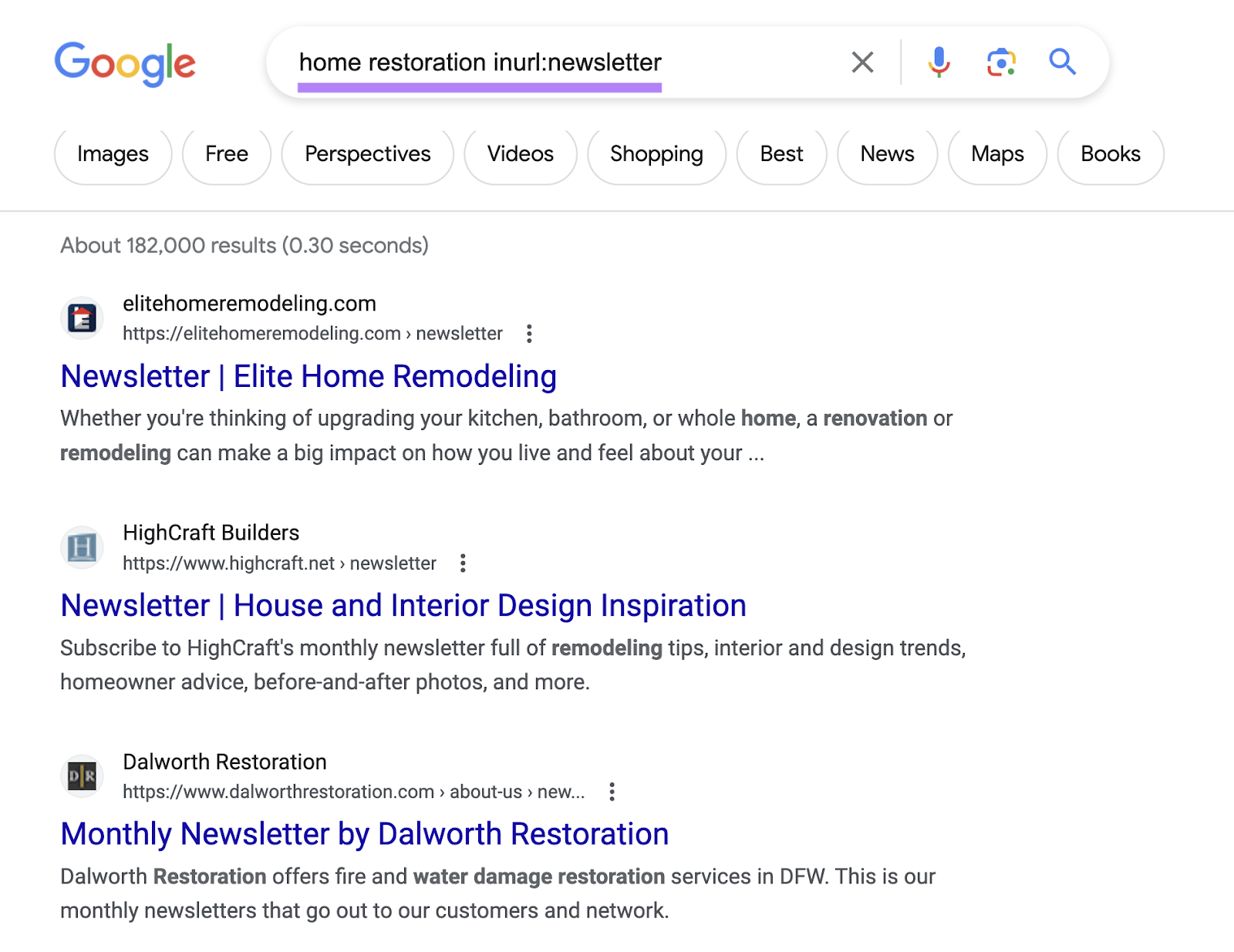Open the three-dot menu for Dalworth Restoration result

tap(613, 792)
